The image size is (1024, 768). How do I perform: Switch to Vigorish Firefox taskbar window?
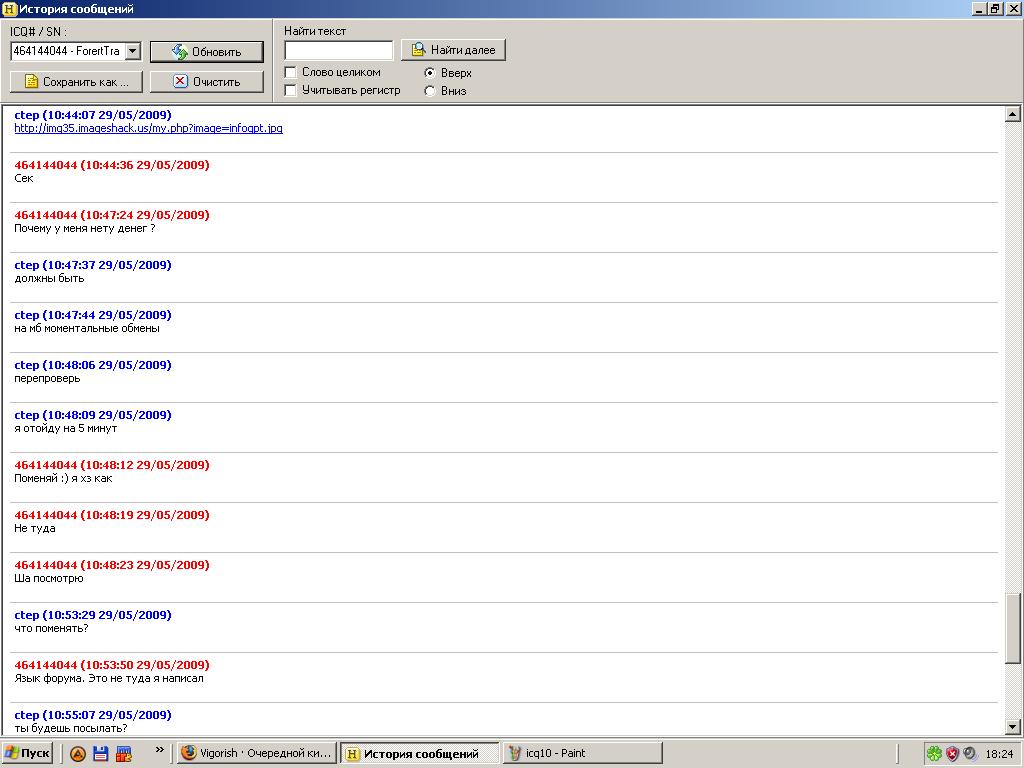click(256, 754)
